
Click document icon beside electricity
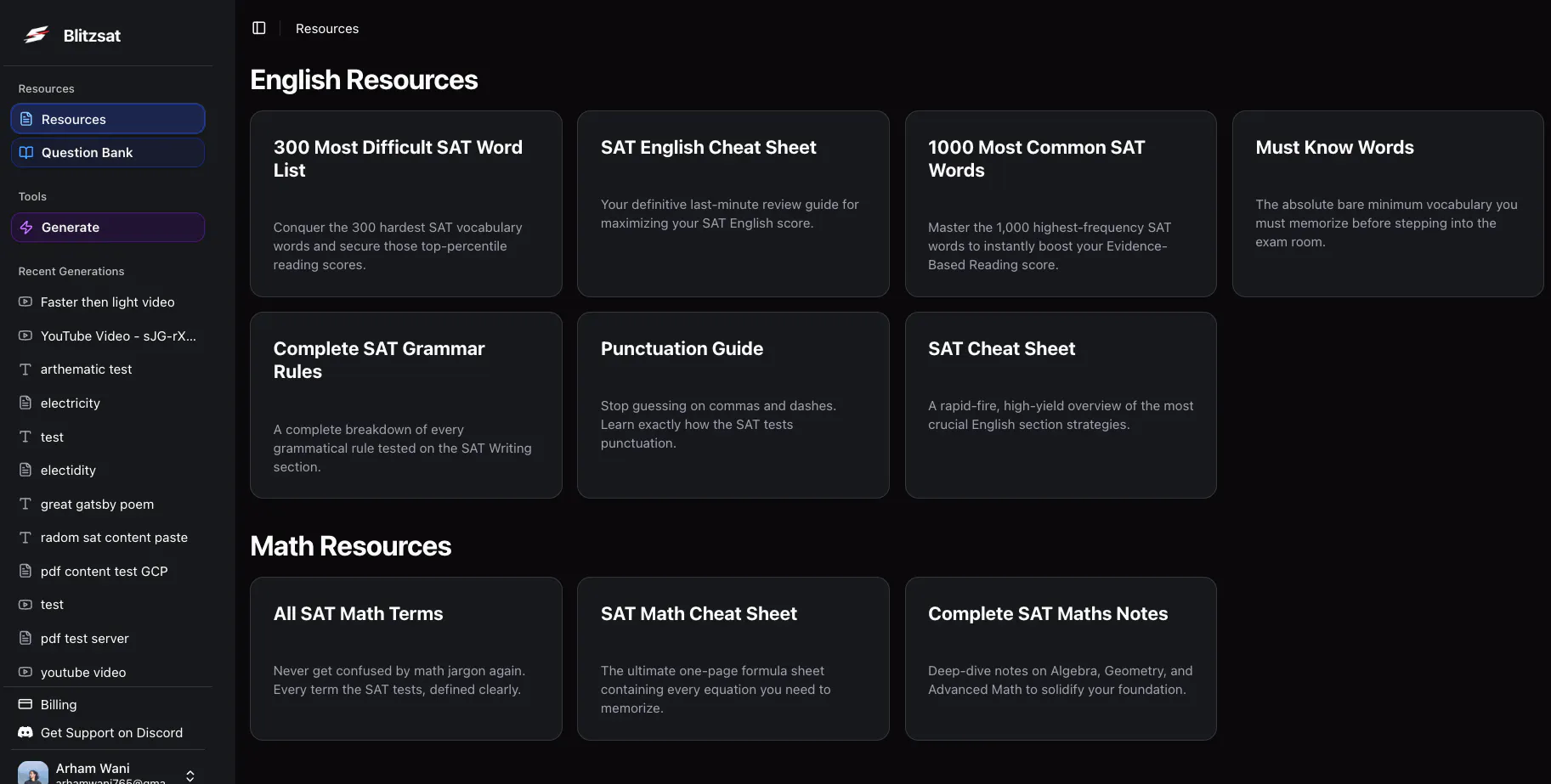point(25,403)
